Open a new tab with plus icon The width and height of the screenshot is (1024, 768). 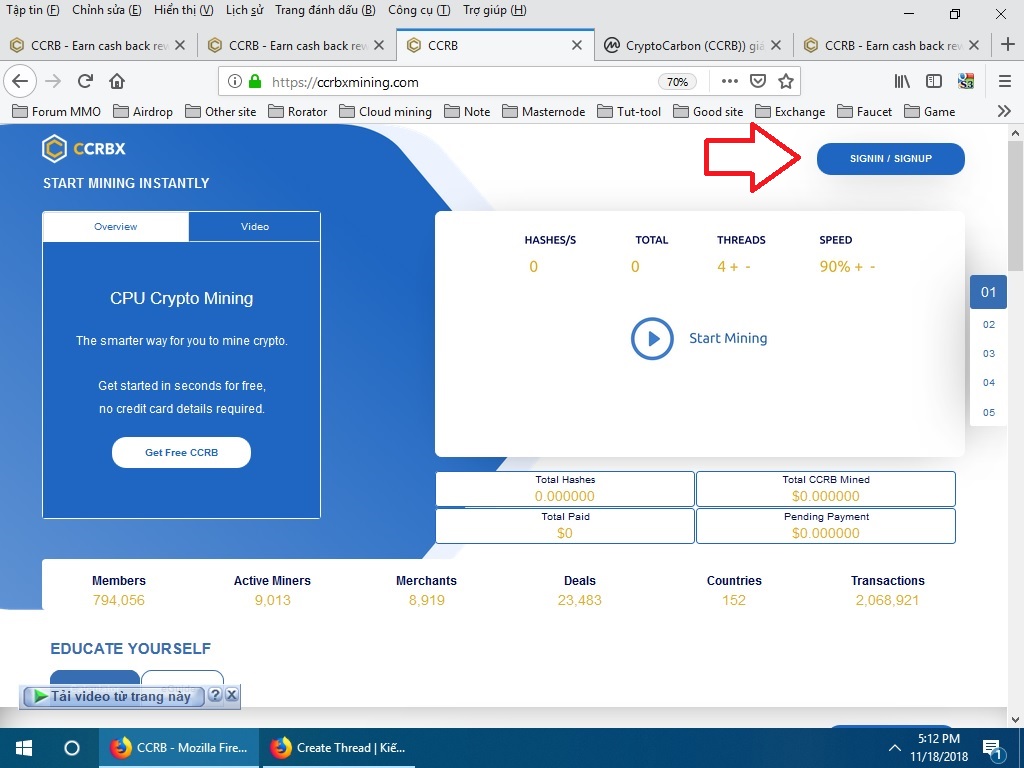[1008, 44]
